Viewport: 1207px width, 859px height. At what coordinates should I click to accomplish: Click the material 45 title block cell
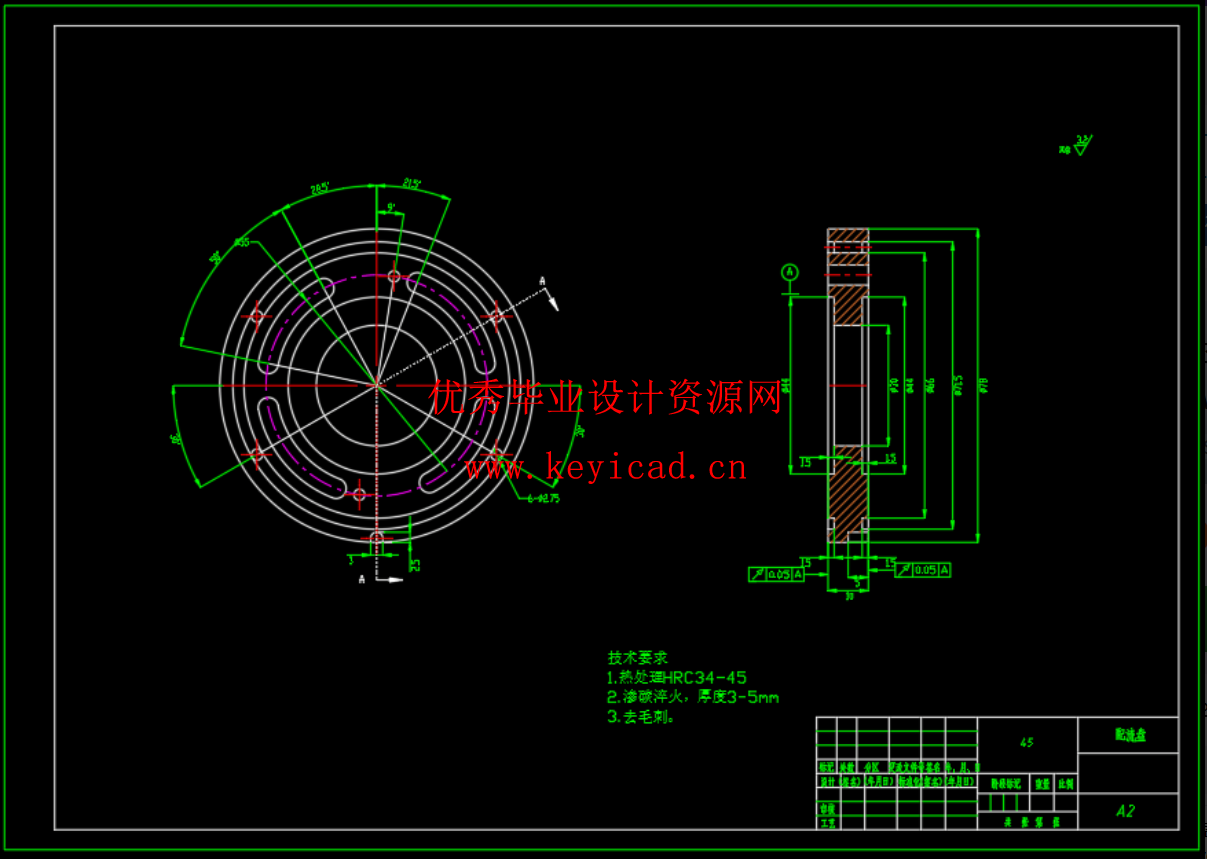(1026, 742)
